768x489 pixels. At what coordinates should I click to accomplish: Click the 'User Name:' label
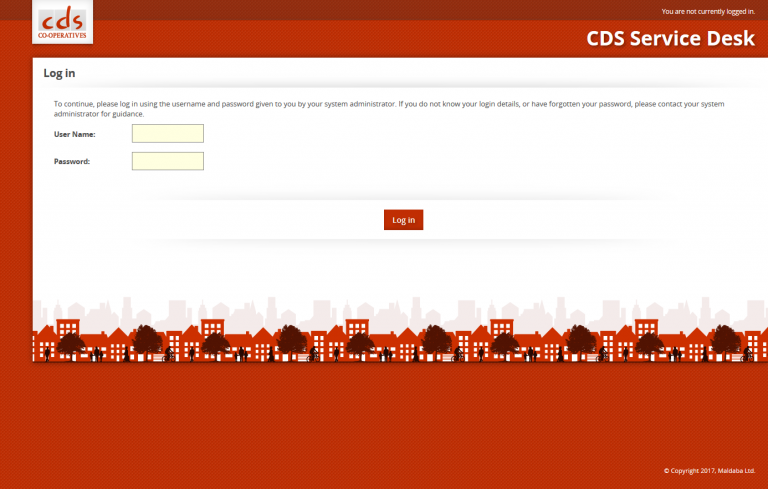75,134
